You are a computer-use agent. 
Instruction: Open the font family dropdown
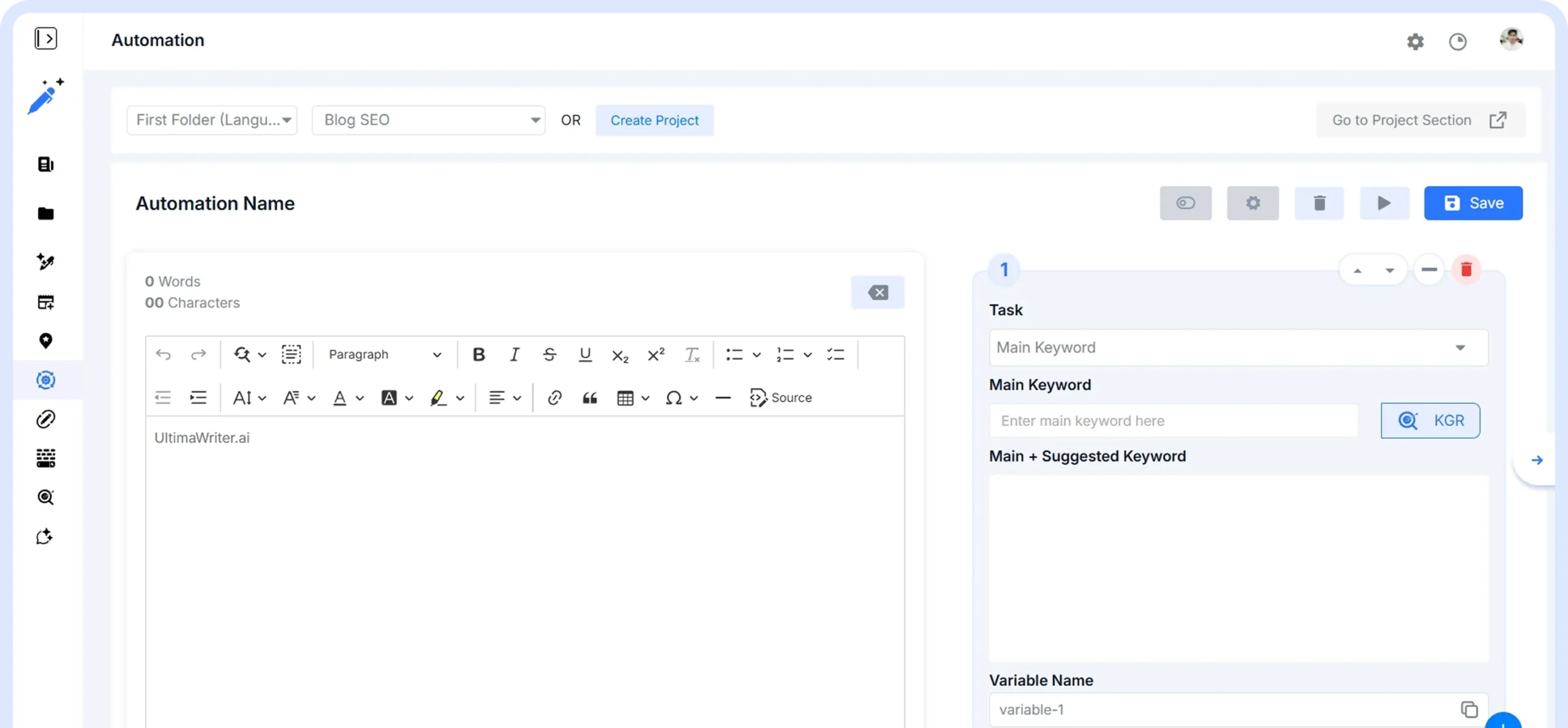298,398
